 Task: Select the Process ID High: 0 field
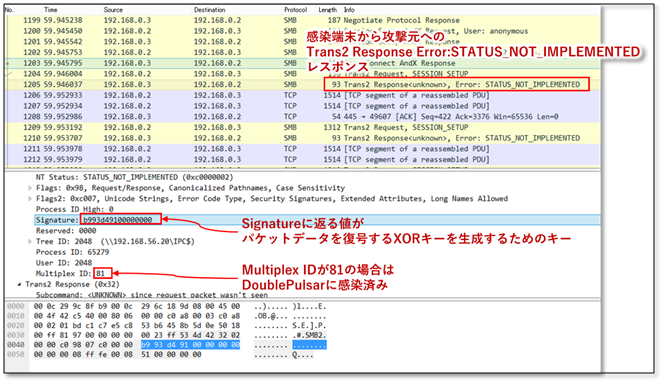[x=75, y=209]
